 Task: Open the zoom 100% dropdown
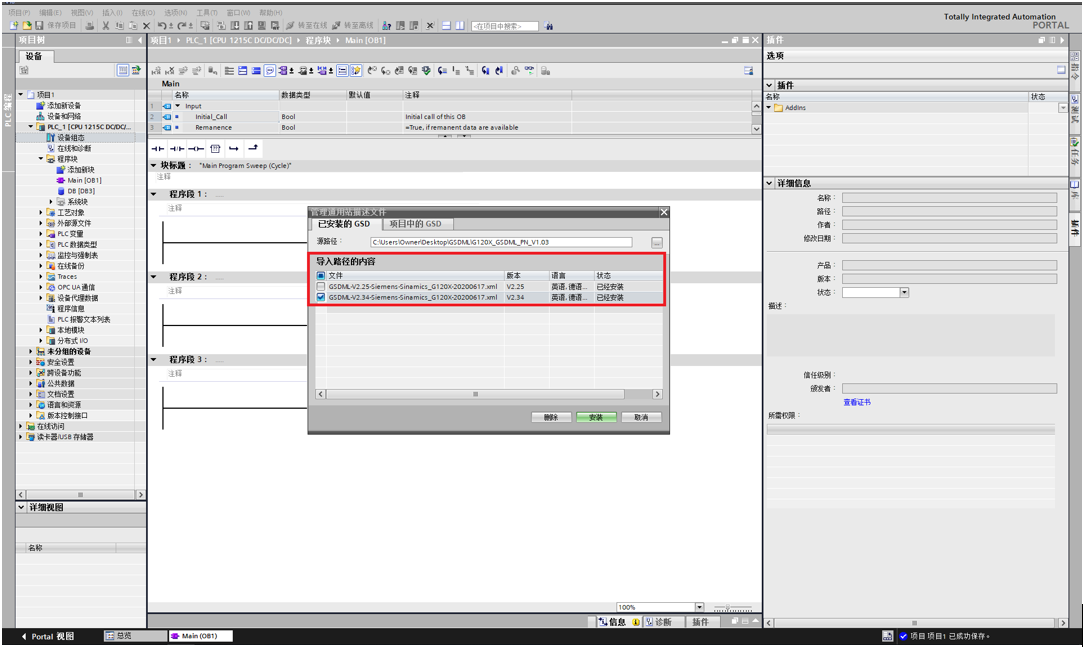[700, 607]
